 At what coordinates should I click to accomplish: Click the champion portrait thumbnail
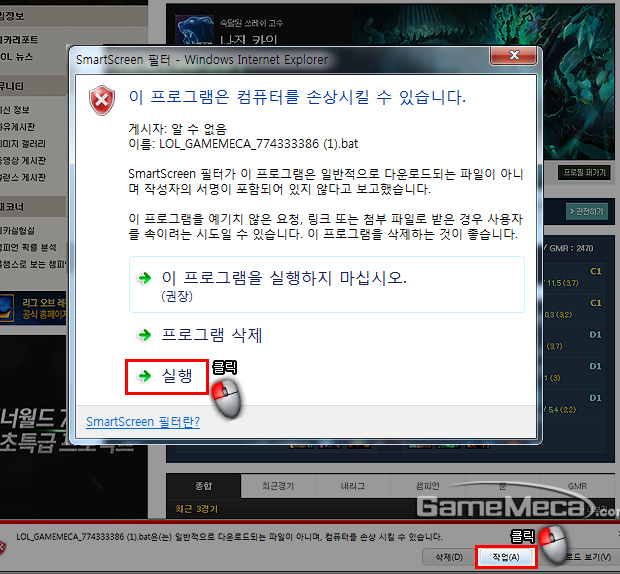(194, 30)
